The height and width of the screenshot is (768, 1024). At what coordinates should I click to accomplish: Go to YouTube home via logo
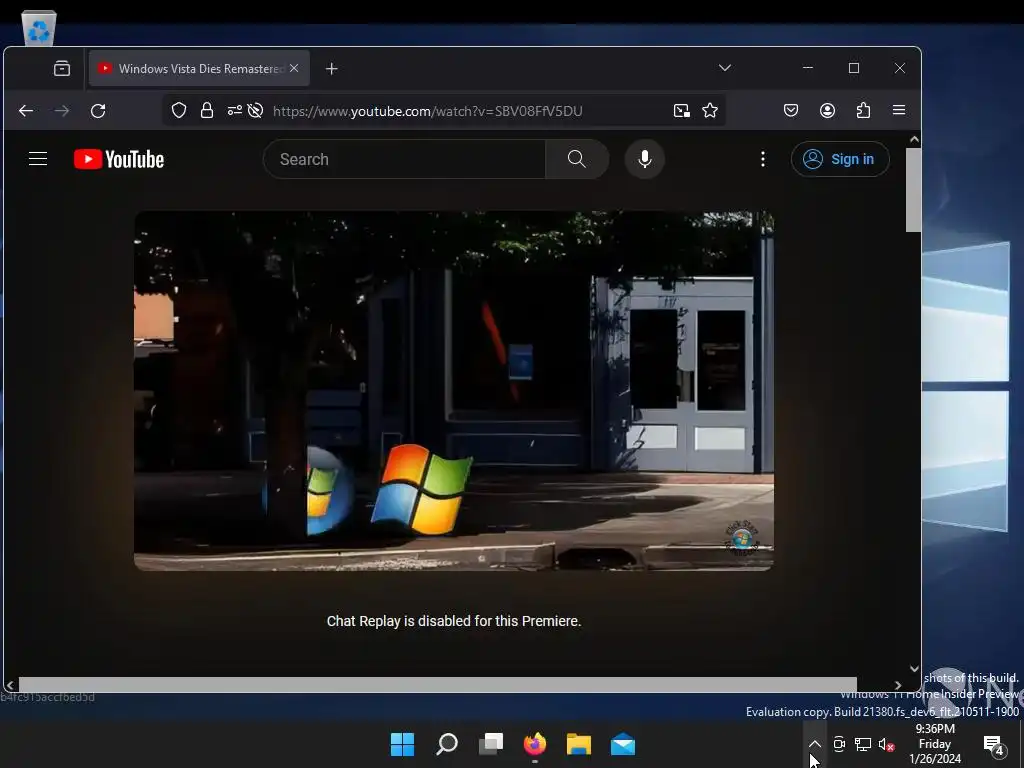coord(119,159)
